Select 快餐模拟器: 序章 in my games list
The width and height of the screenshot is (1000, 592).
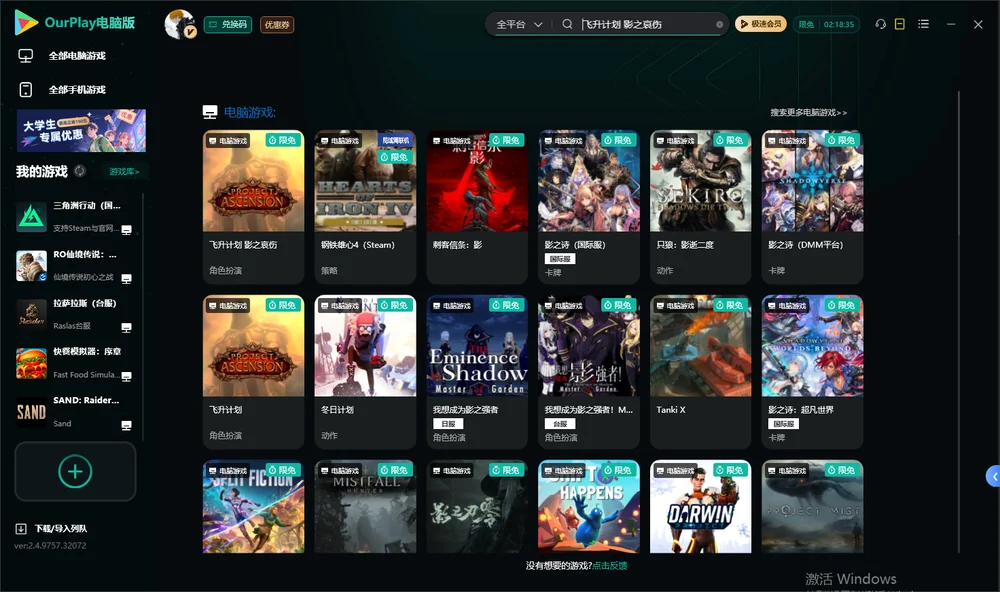click(x=75, y=363)
